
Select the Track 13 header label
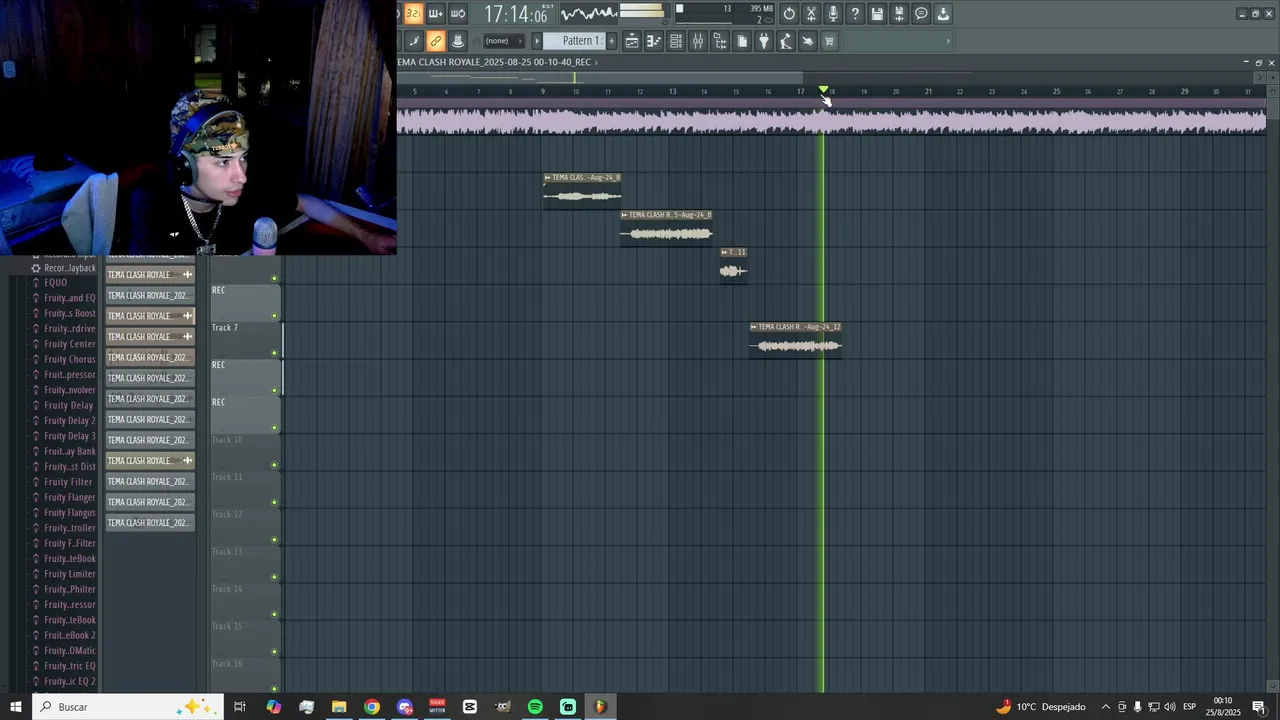coord(227,552)
